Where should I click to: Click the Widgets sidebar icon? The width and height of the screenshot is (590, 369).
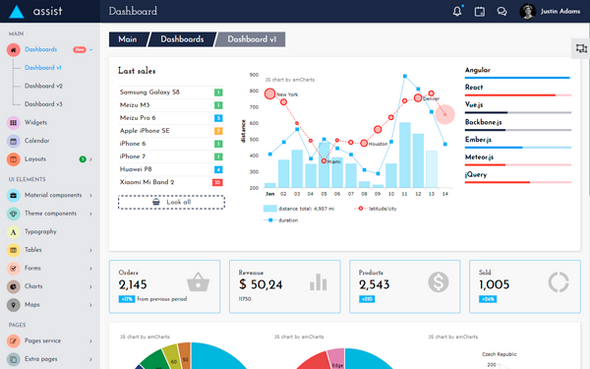pos(13,123)
